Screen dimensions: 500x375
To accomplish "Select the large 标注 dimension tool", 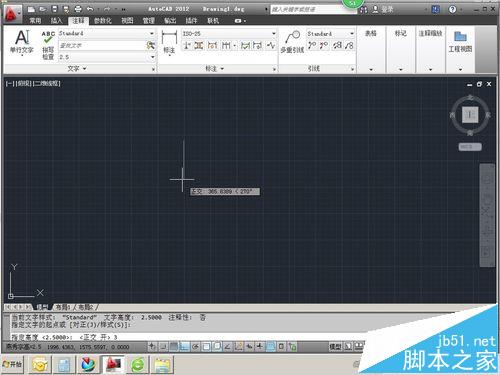I will click(169, 42).
